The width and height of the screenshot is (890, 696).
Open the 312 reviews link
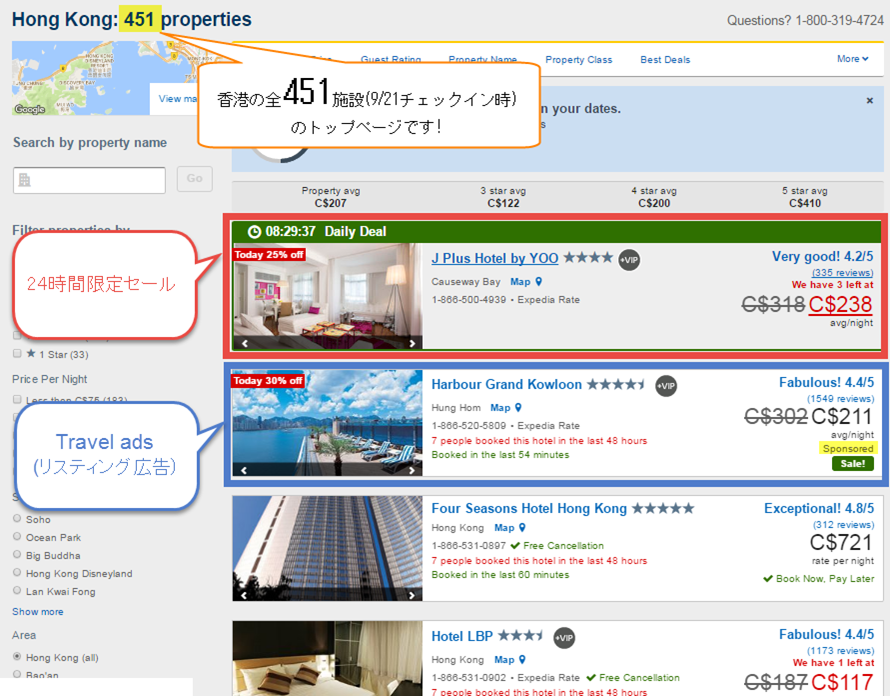pos(843,525)
